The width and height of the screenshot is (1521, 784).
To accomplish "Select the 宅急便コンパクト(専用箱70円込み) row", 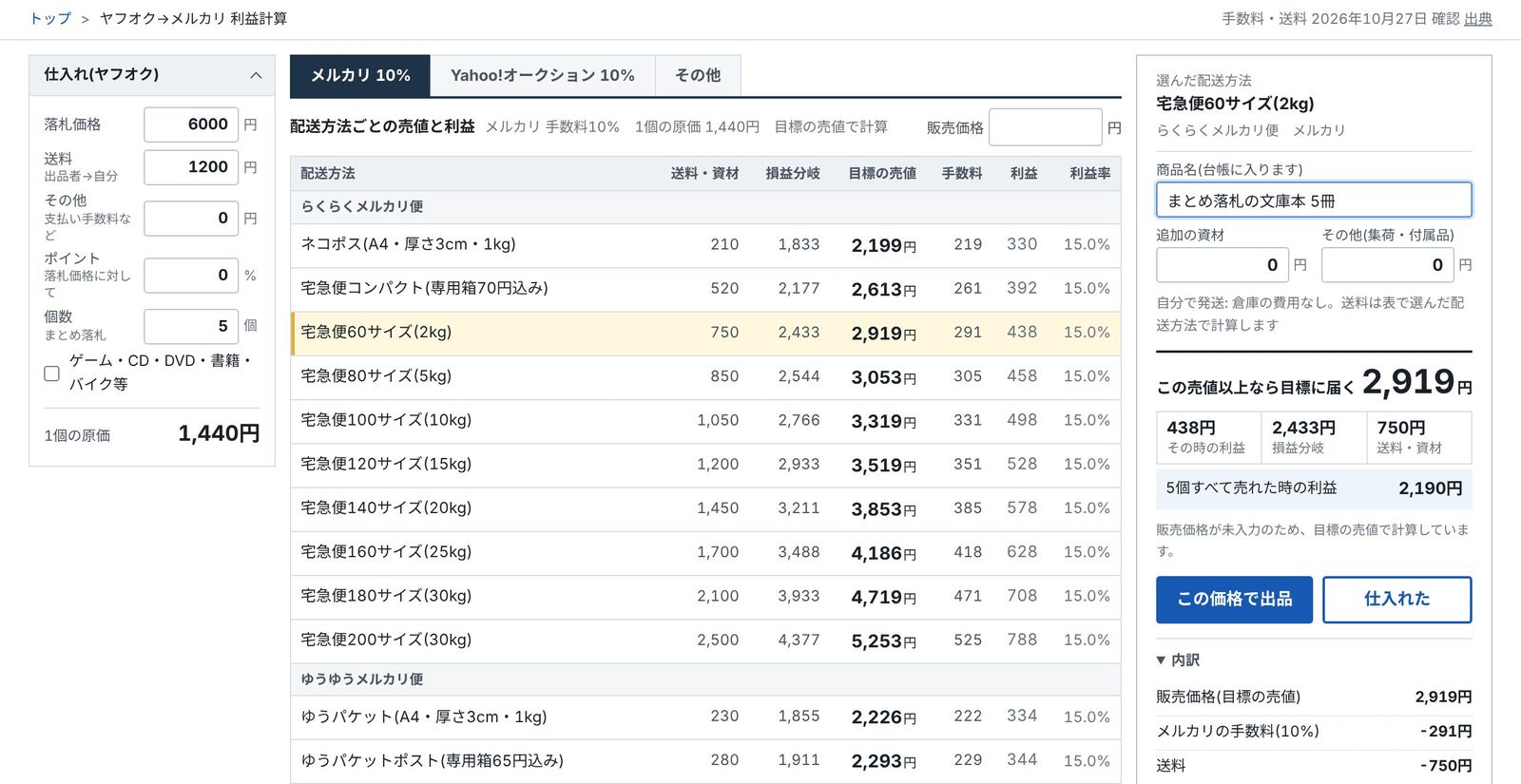I will point(705,289).
